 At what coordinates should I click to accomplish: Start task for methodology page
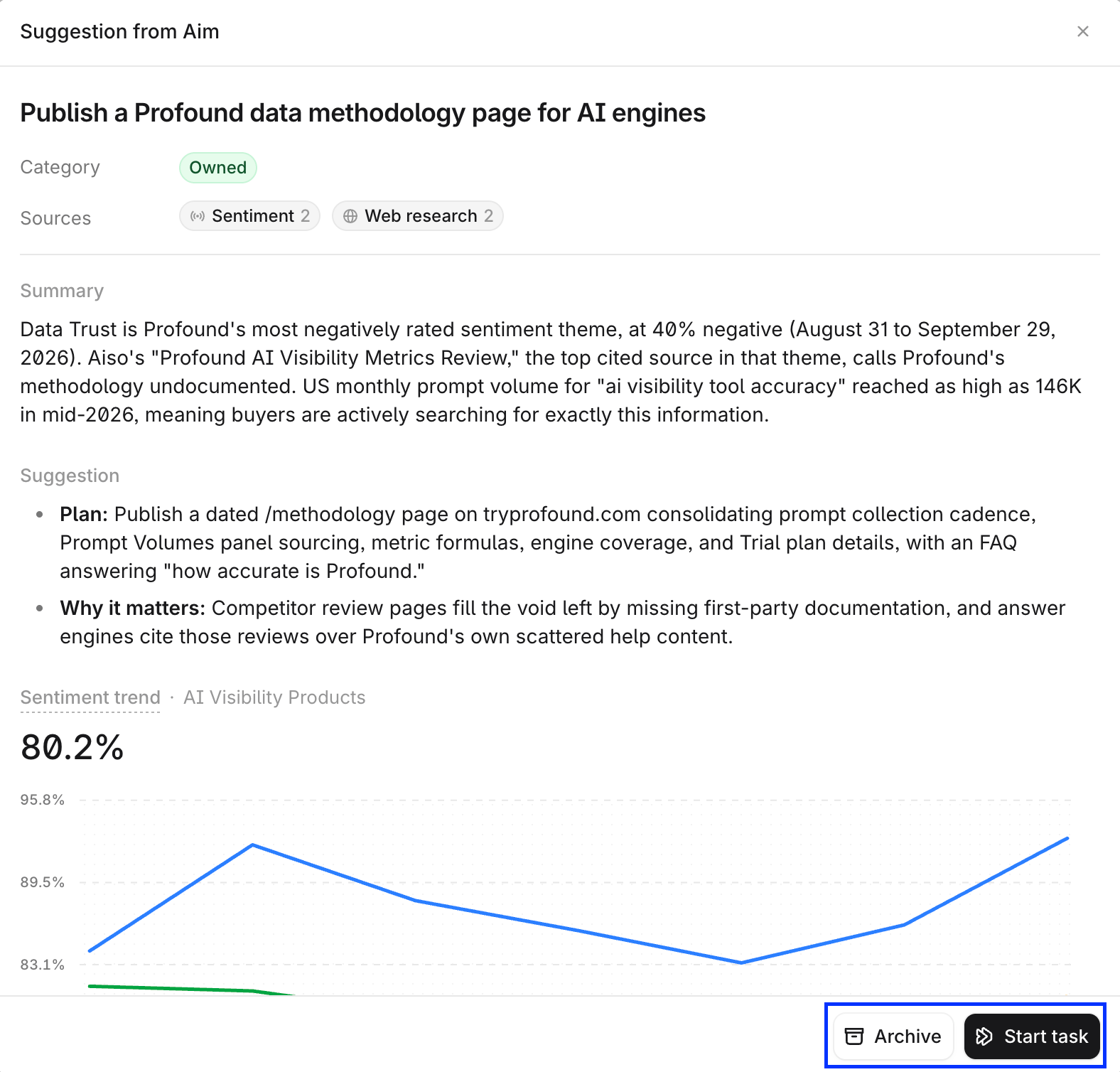(x=1032, y=1036)
